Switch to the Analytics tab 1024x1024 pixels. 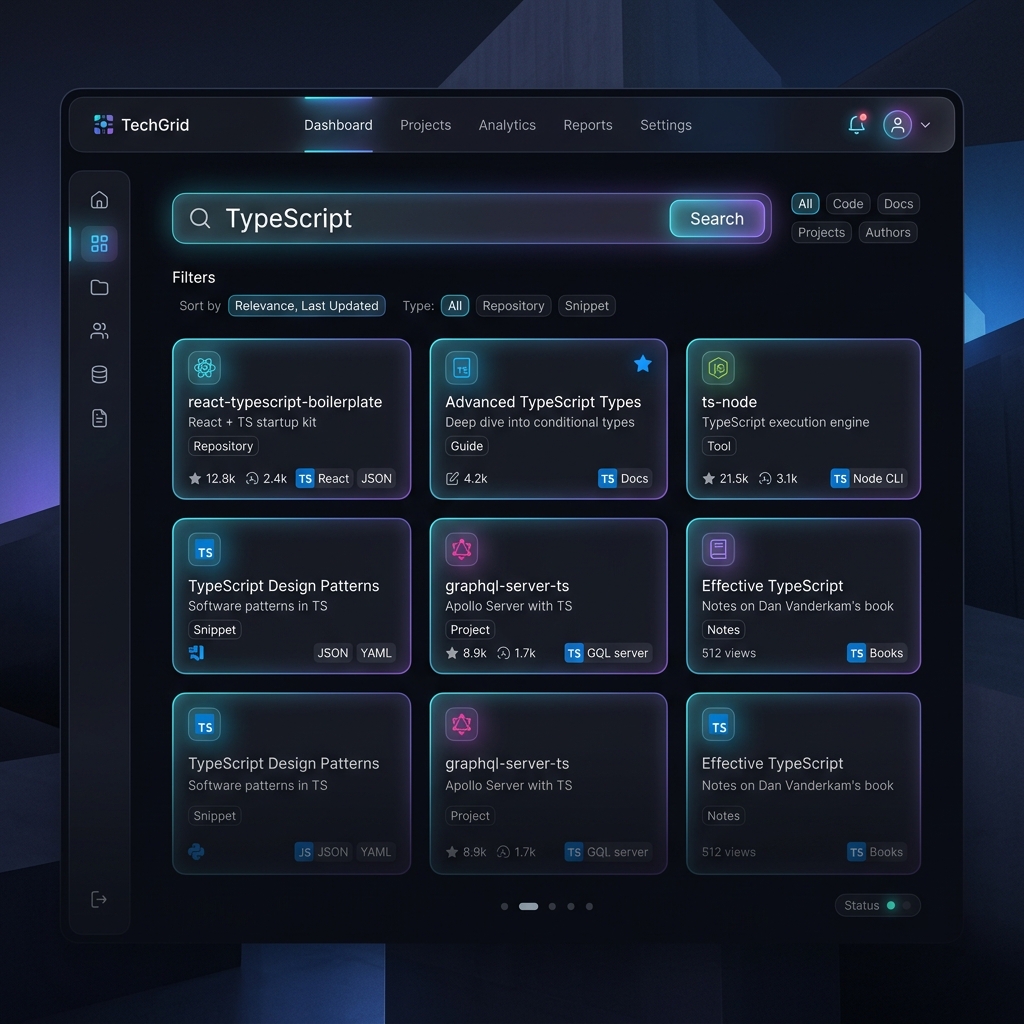[x=507, y=125]
